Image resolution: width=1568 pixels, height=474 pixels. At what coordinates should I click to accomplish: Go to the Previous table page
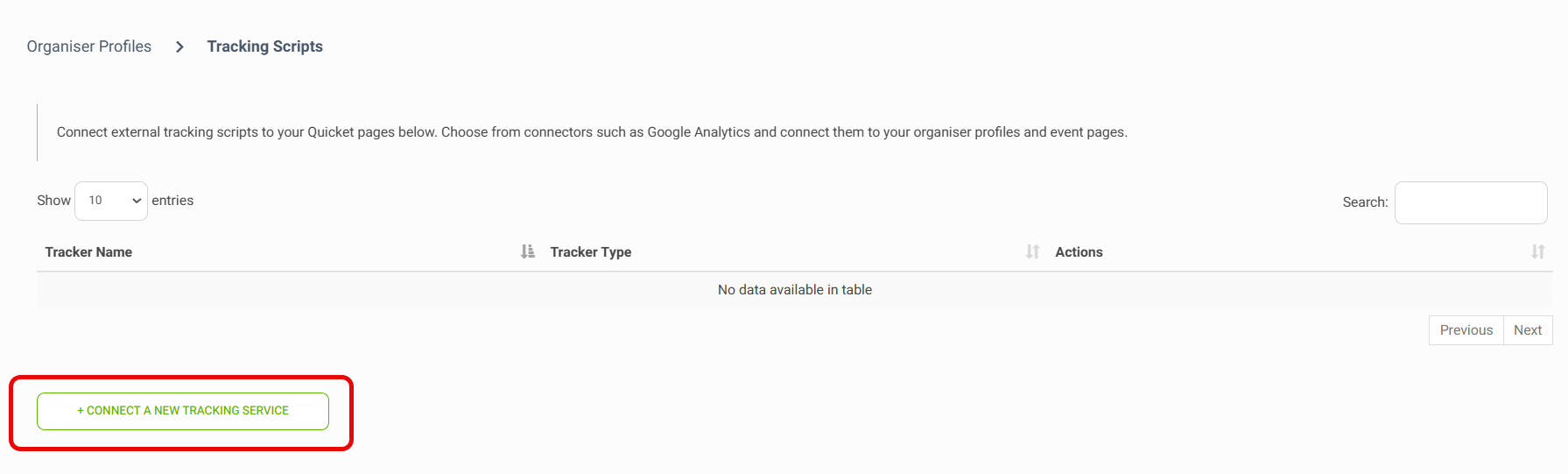1466,330
